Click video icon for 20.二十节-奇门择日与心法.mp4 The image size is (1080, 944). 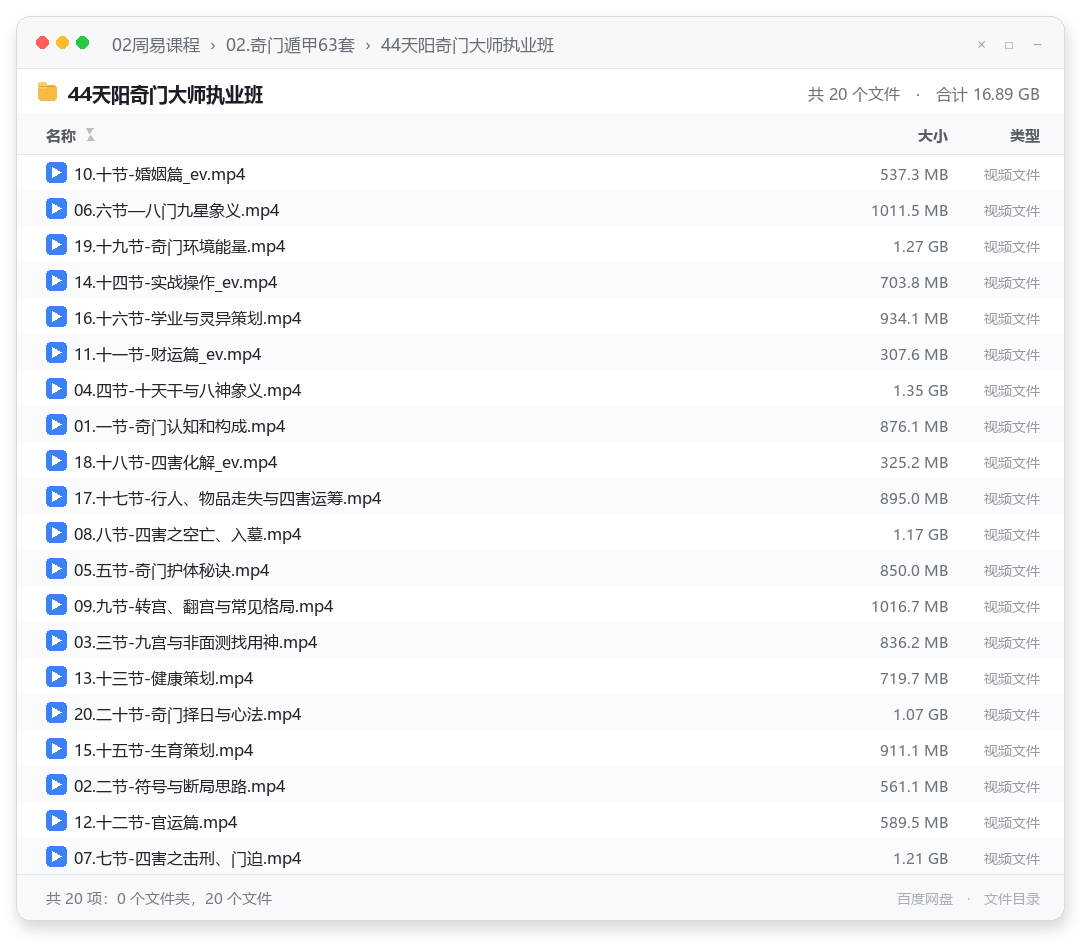click(56, 713)
